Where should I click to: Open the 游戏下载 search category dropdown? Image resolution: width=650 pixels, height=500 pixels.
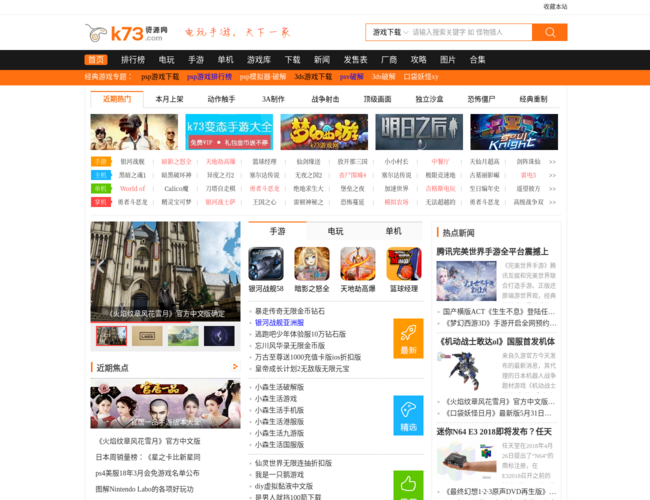tap(390, 32)
